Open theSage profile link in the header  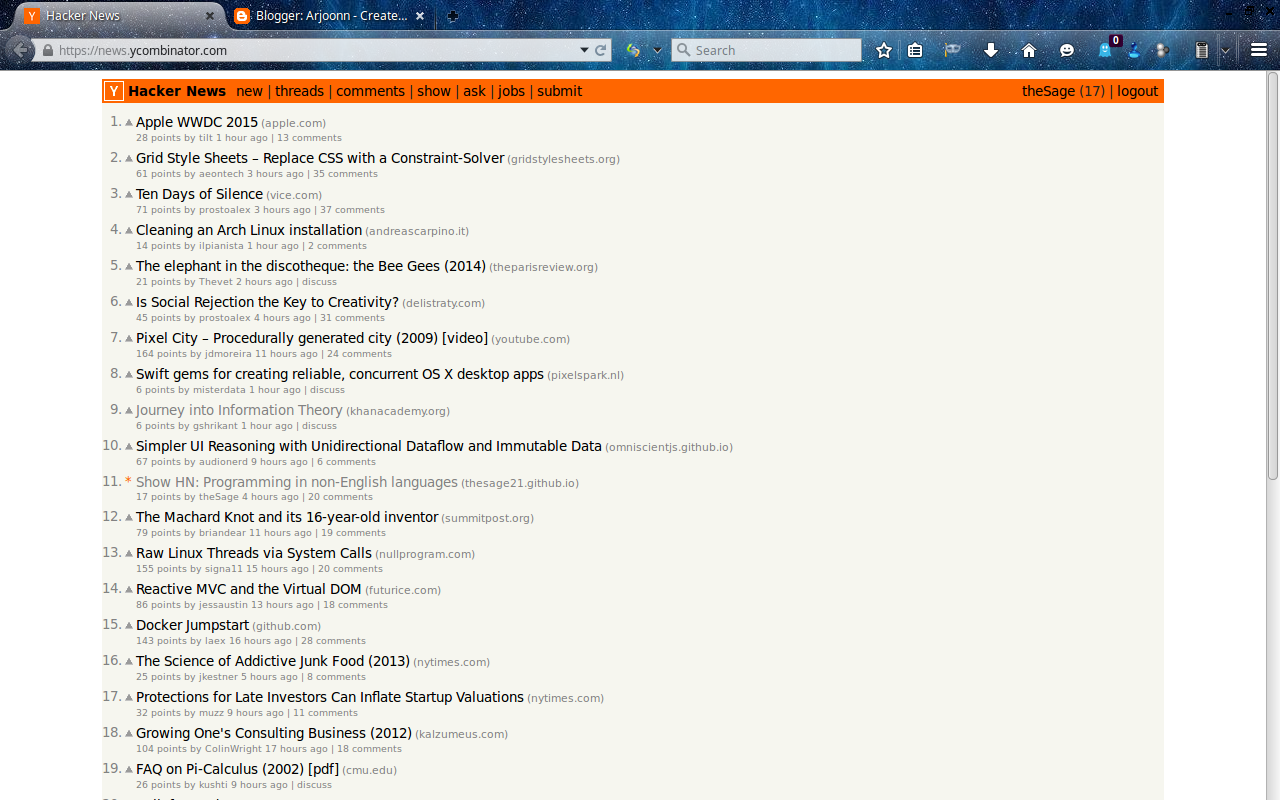click(1048, 91)
